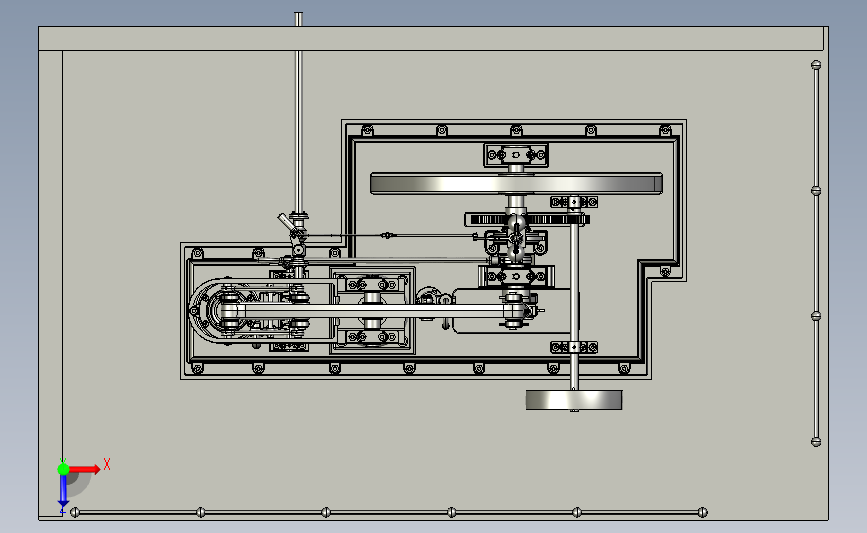
Task: Select the bottom horizontal railing bar
Action: click(388, 513)
